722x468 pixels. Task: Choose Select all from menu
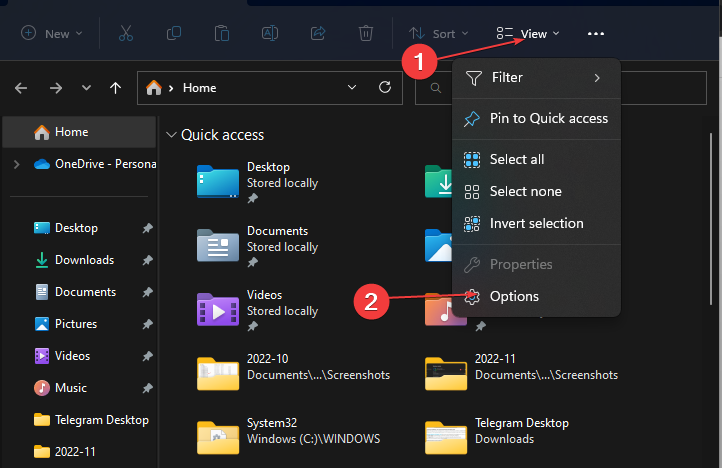(536, 159)
